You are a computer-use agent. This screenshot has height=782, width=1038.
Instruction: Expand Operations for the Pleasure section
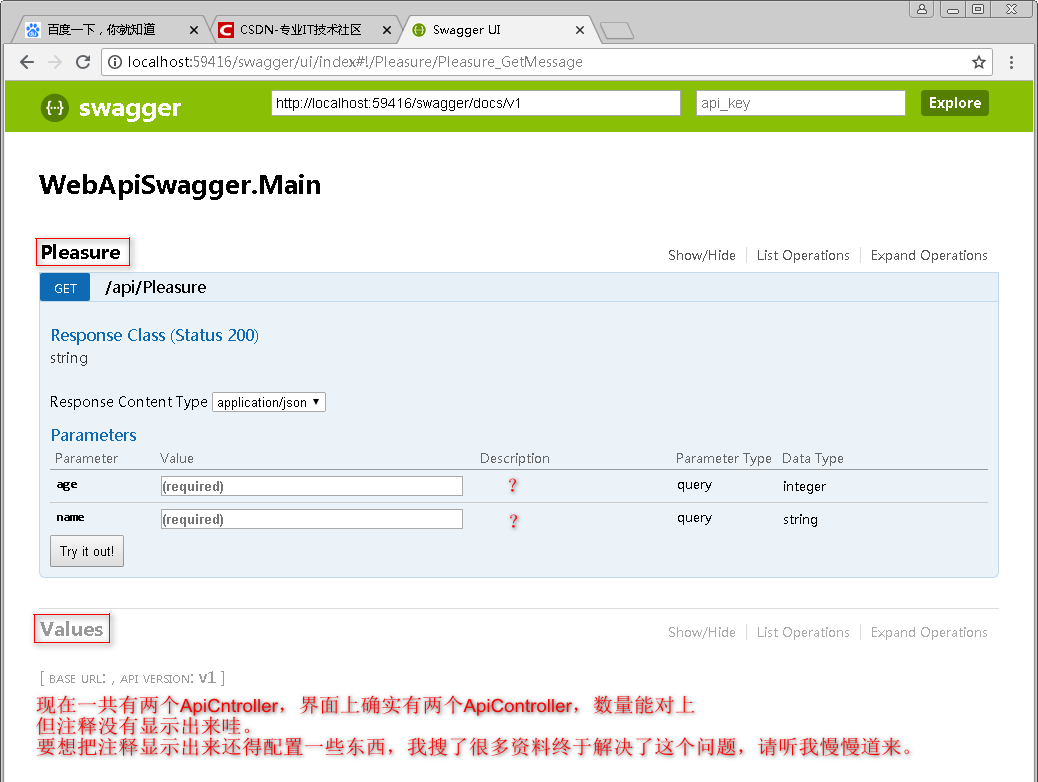[928, 255]
